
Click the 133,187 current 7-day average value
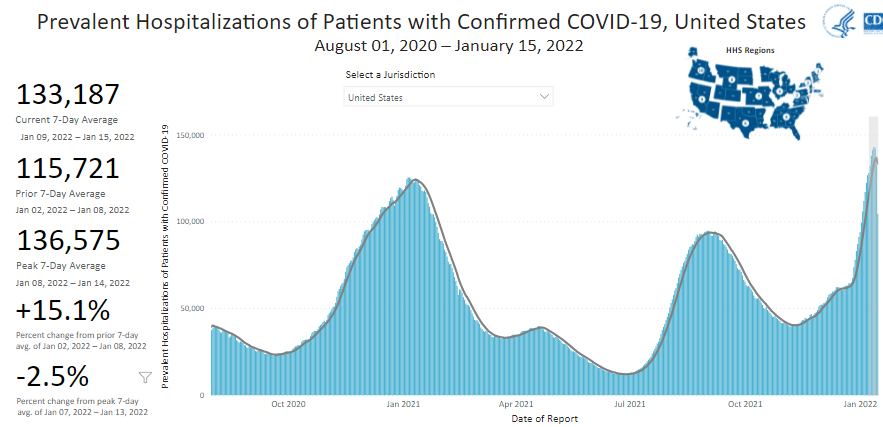pos(67,95)
